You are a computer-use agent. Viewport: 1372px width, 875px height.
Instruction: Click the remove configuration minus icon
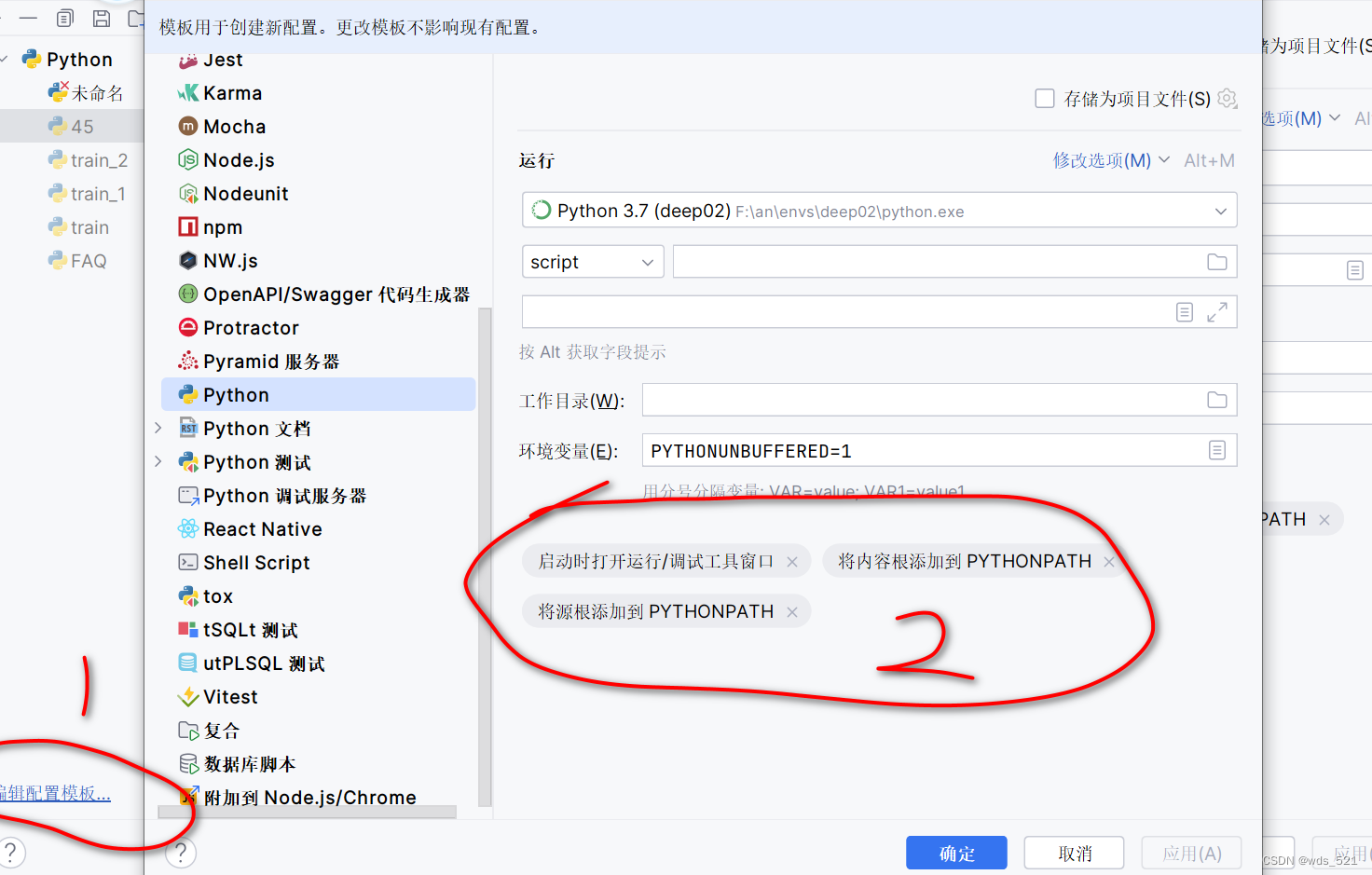click(x=29, y=18)
